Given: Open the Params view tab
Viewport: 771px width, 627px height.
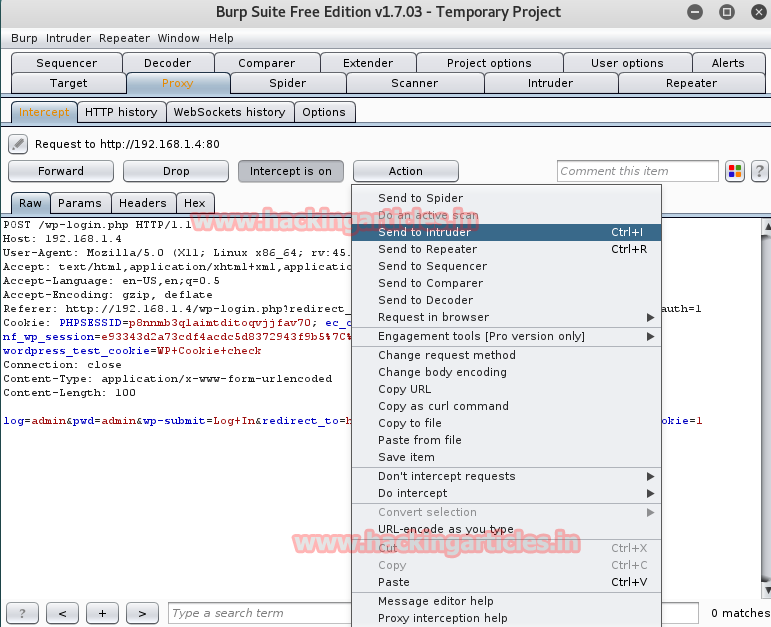Looking at the screenshot, I should point(80,203).
